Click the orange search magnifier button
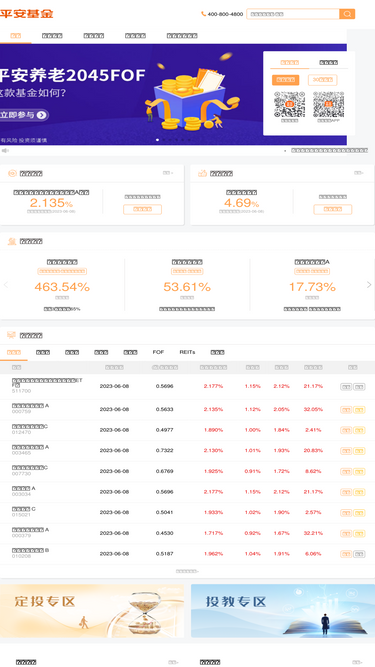Viewport: 375px width, 667px height. click(x=347, y=14)
